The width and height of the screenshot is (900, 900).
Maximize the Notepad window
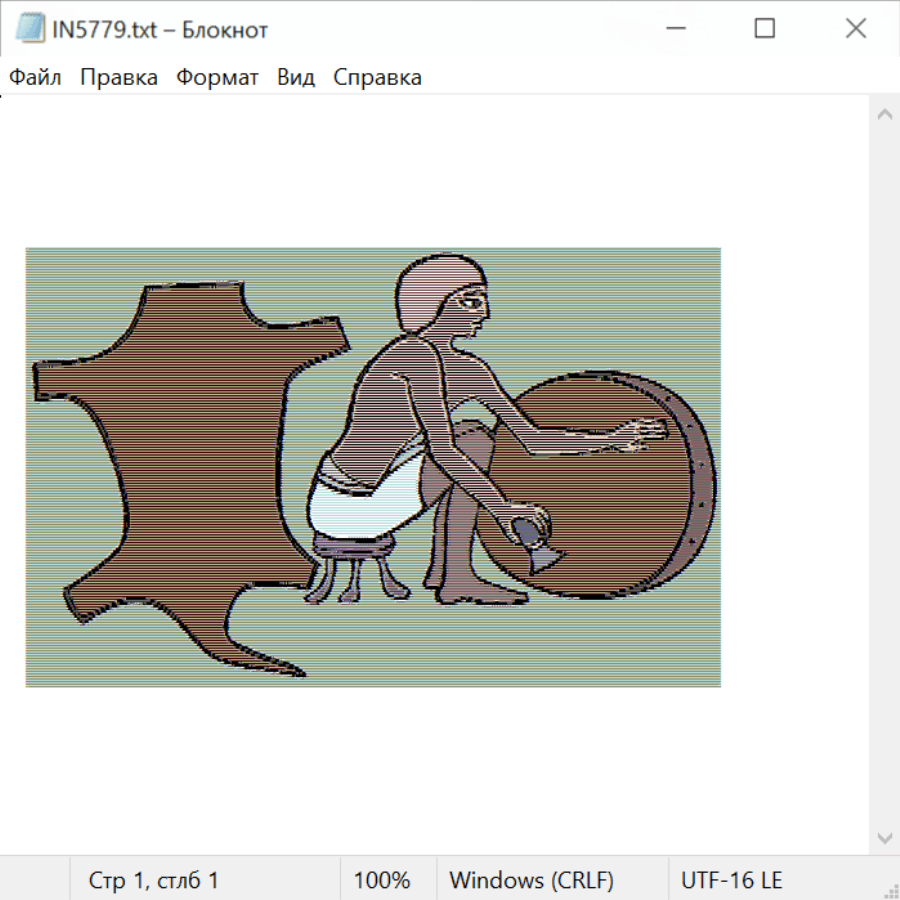point(765,29)
